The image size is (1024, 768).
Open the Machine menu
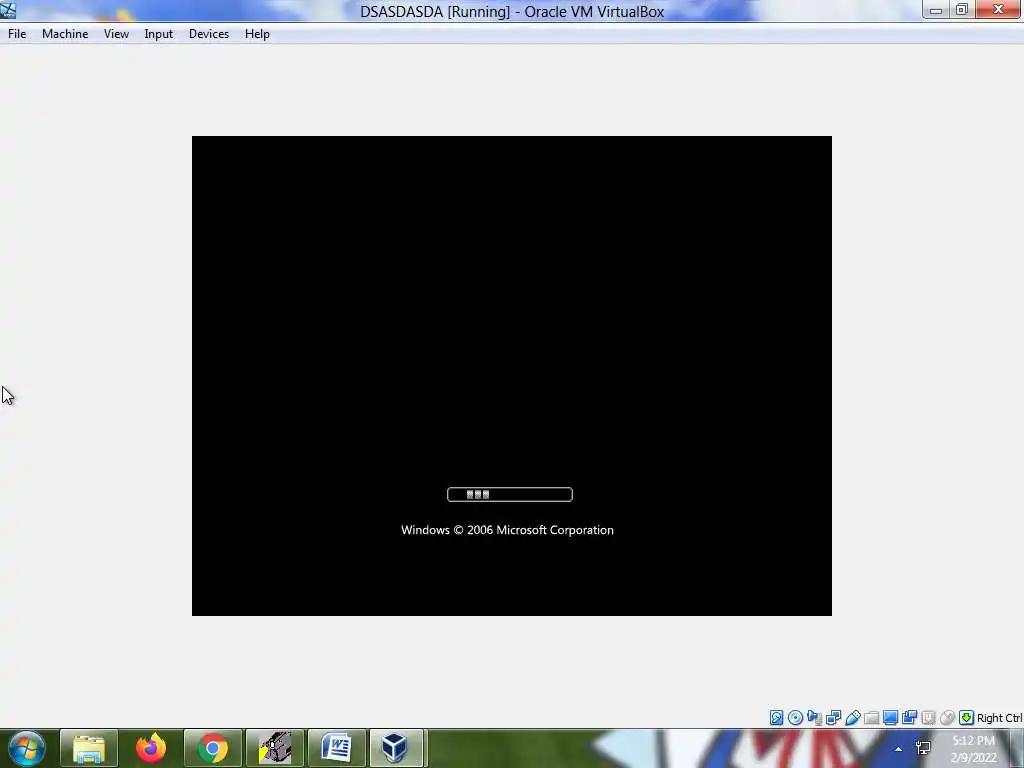(65, 34)
